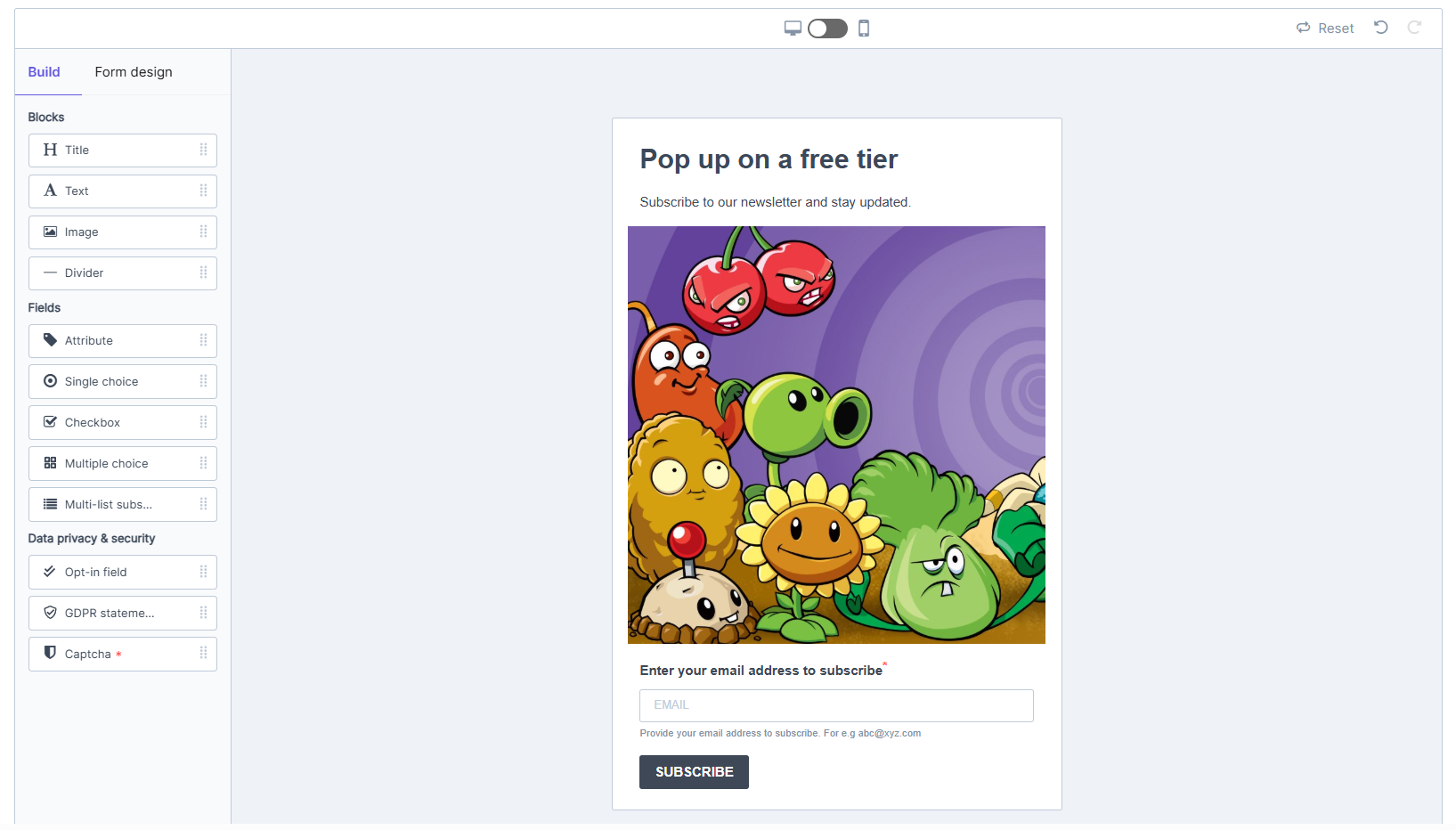The width and height of the screenshot is (1456, 830).
Task: Click the 'Opt-in field' label text
Action: pyautogui.click(x=96, y=573)
